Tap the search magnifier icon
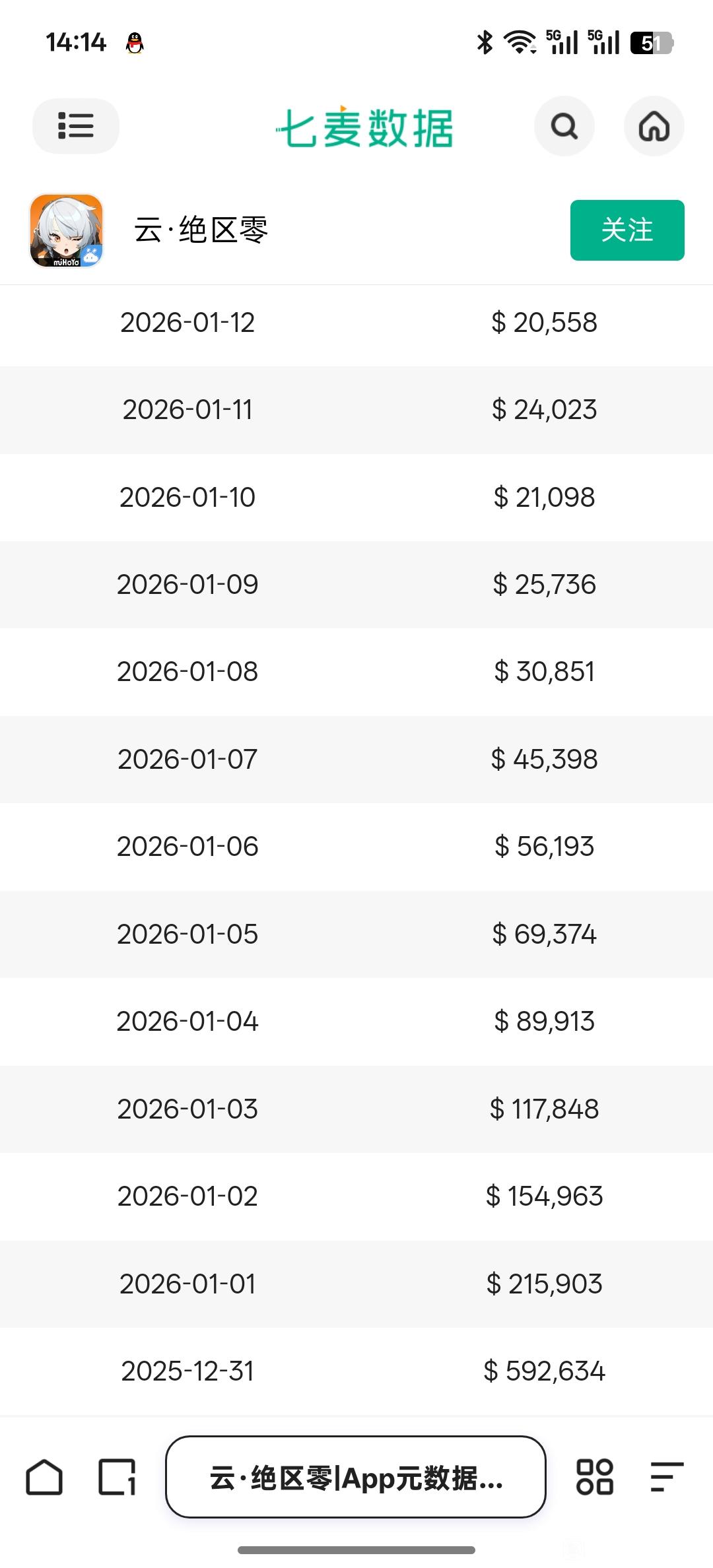The width and height of the screenshot is (713, 1568). point(564,126)
